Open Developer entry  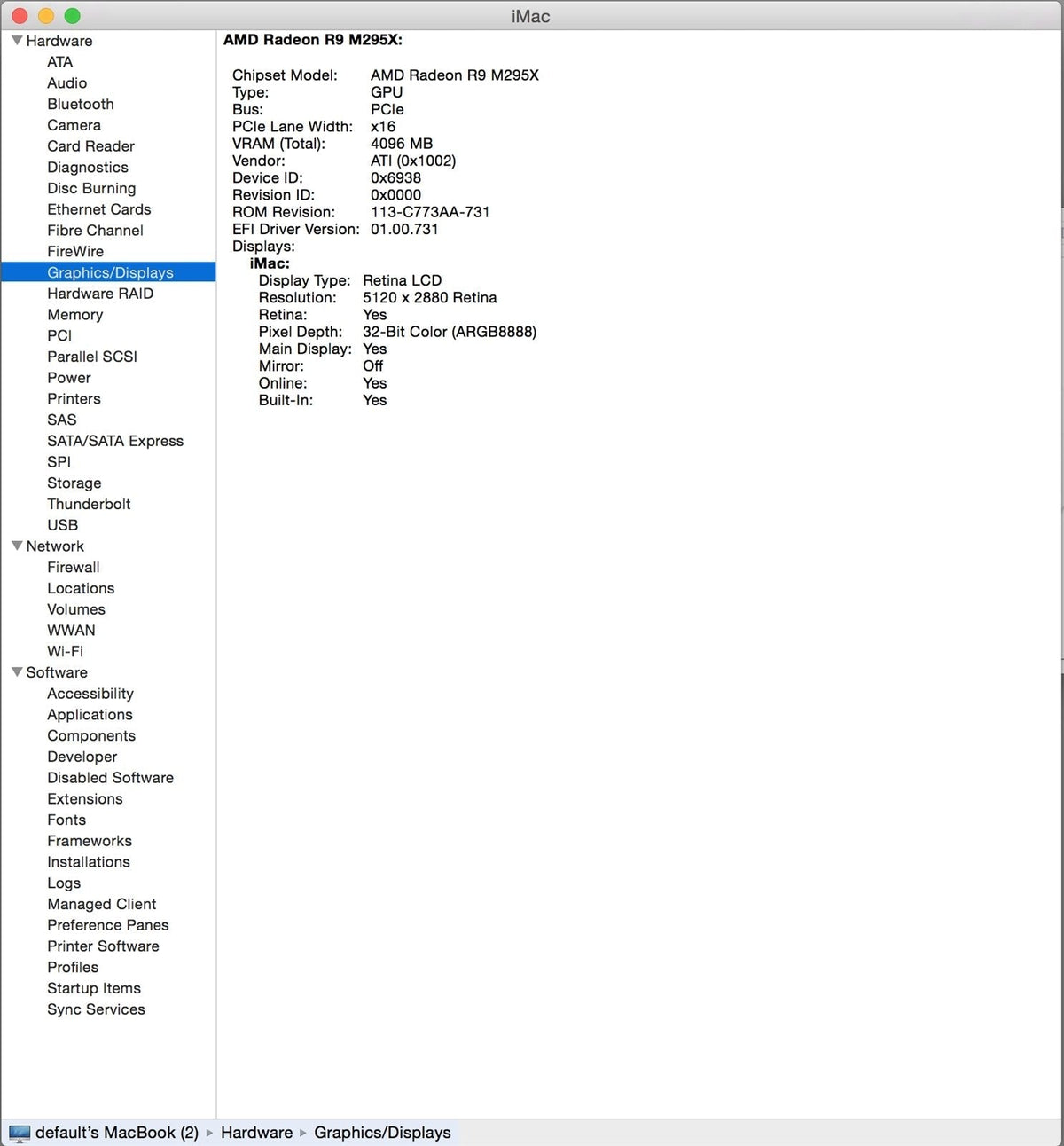click(82, 757)
